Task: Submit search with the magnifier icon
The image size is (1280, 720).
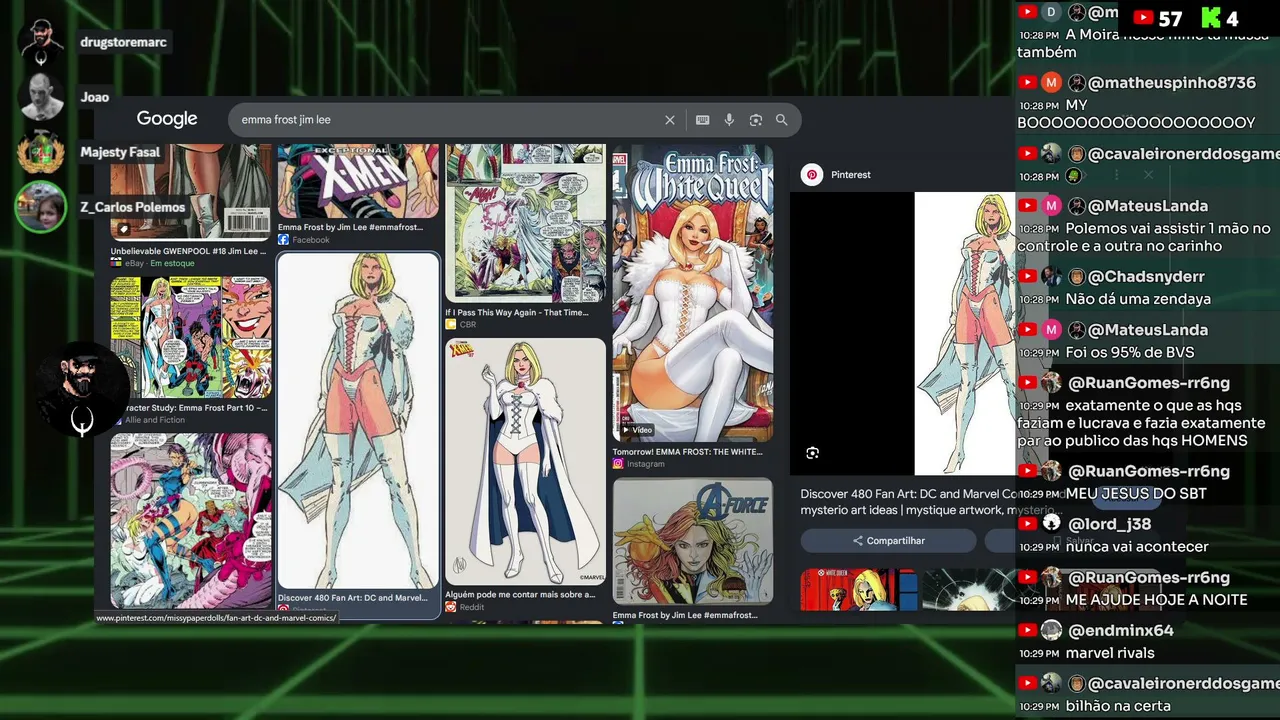Action: [782, 120]
